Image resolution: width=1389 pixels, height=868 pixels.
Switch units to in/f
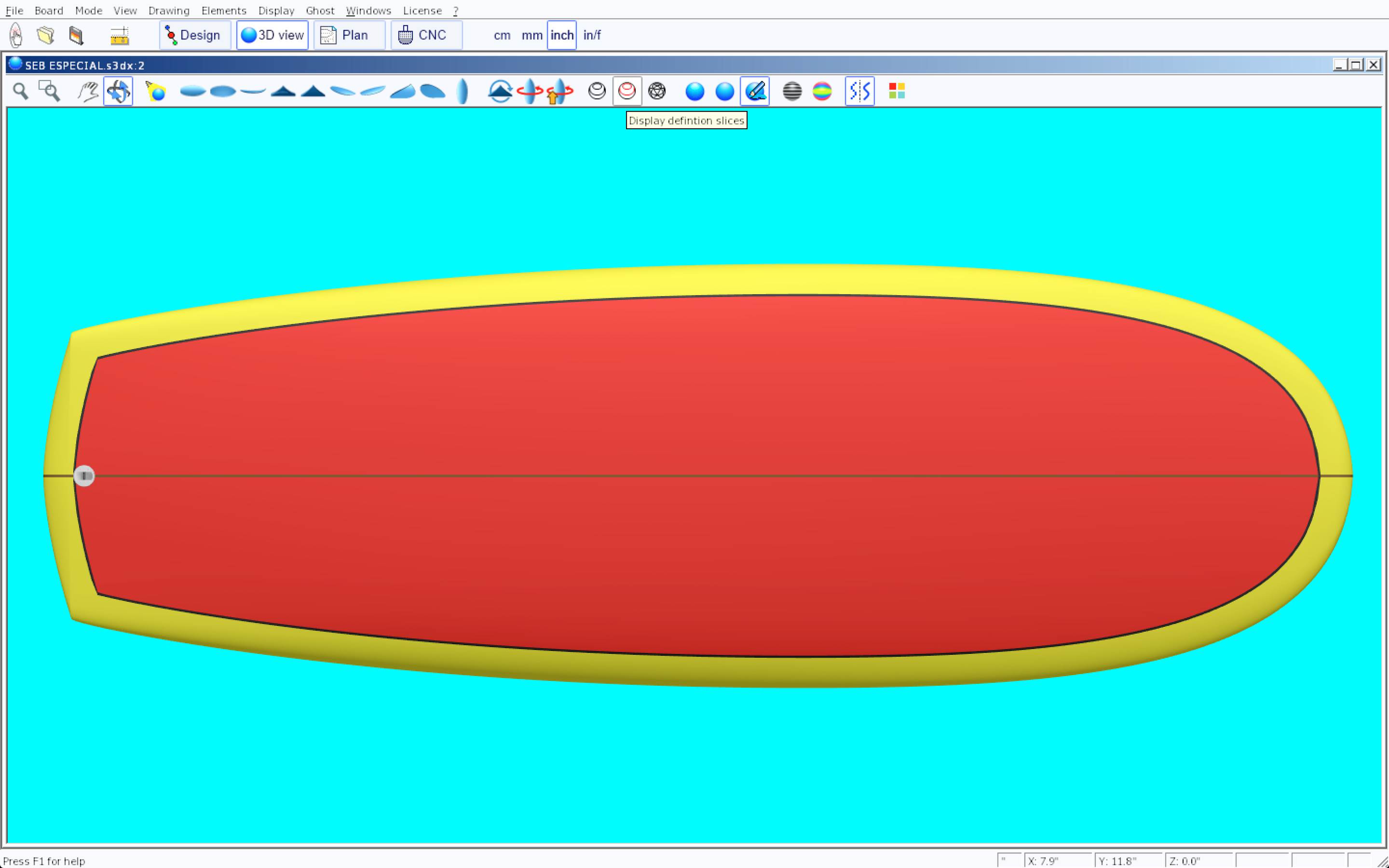(x=592, y=35)
